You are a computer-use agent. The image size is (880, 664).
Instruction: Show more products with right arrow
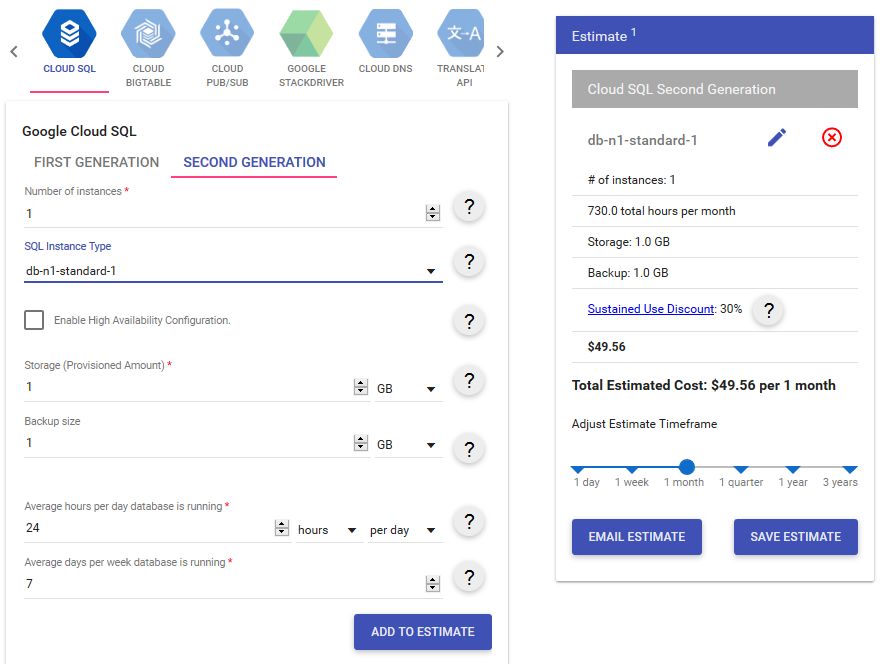point(500,52)
